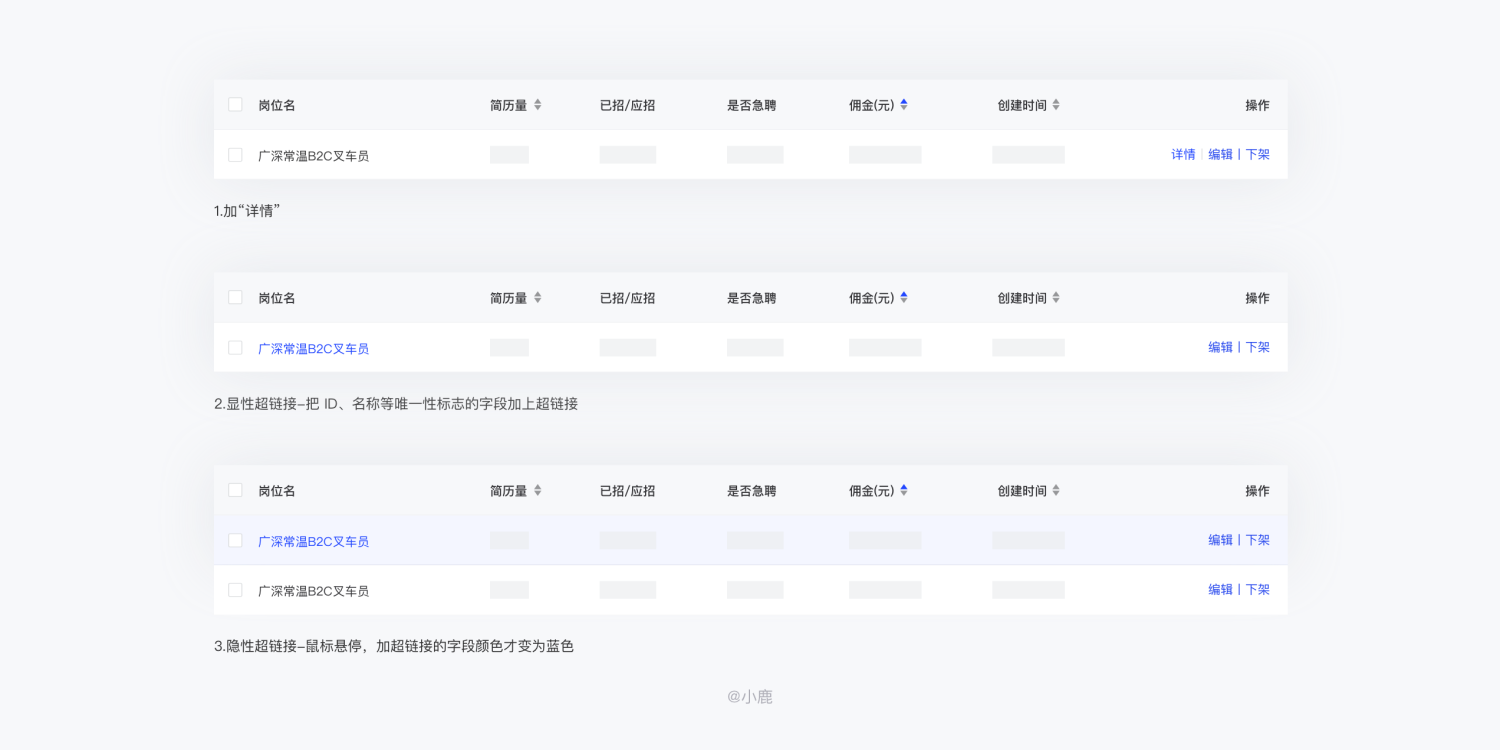This screenshot has height=750, width=1500.
Task: Click black 广深常温B2C叉车员 in last white row
Action: [x=313, y=592]
